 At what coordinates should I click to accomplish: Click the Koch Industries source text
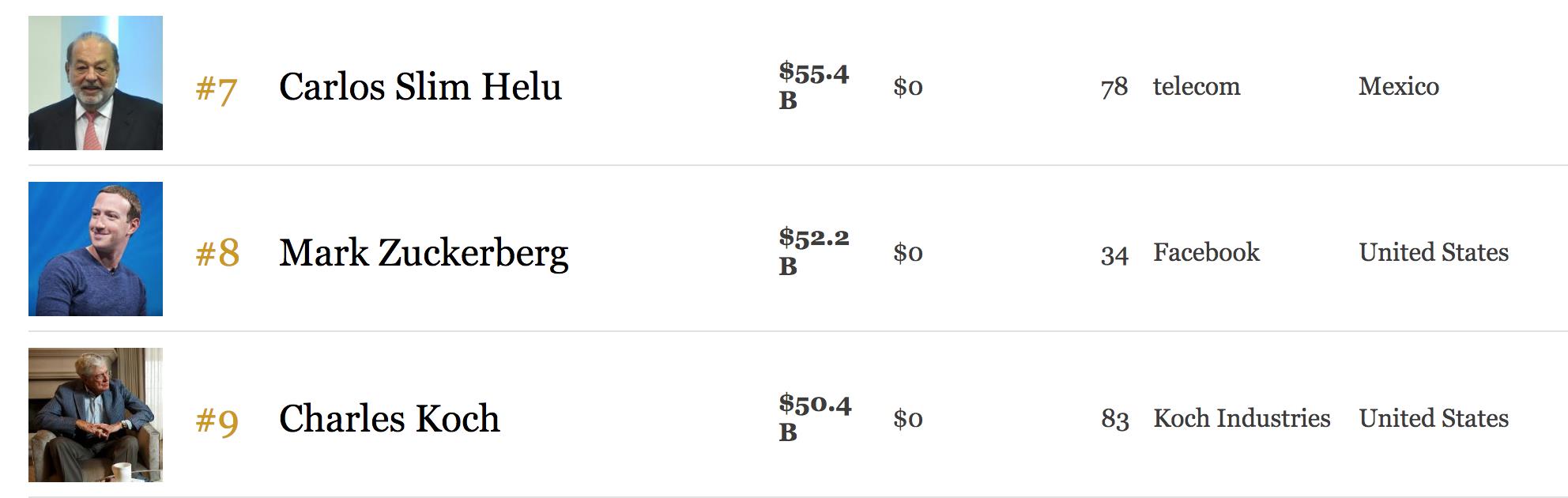pyautogui.click(x=1242, y=418)
